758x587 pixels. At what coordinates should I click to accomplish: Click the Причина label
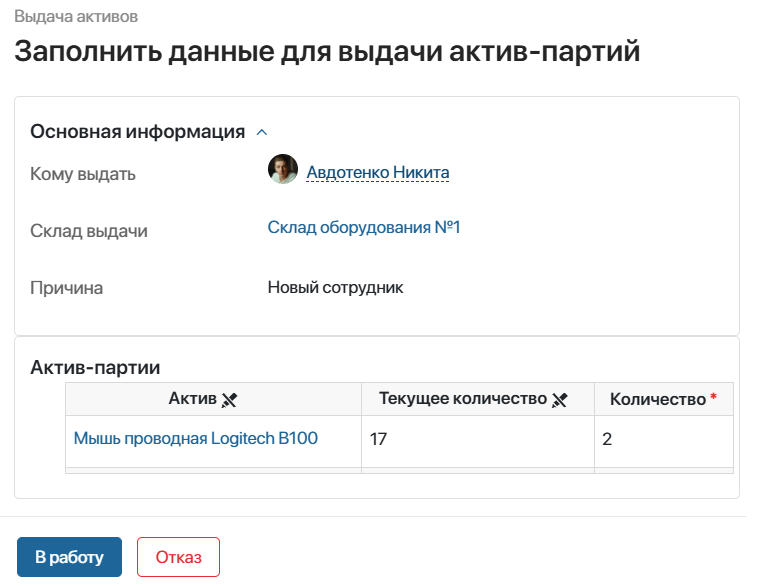67,288
